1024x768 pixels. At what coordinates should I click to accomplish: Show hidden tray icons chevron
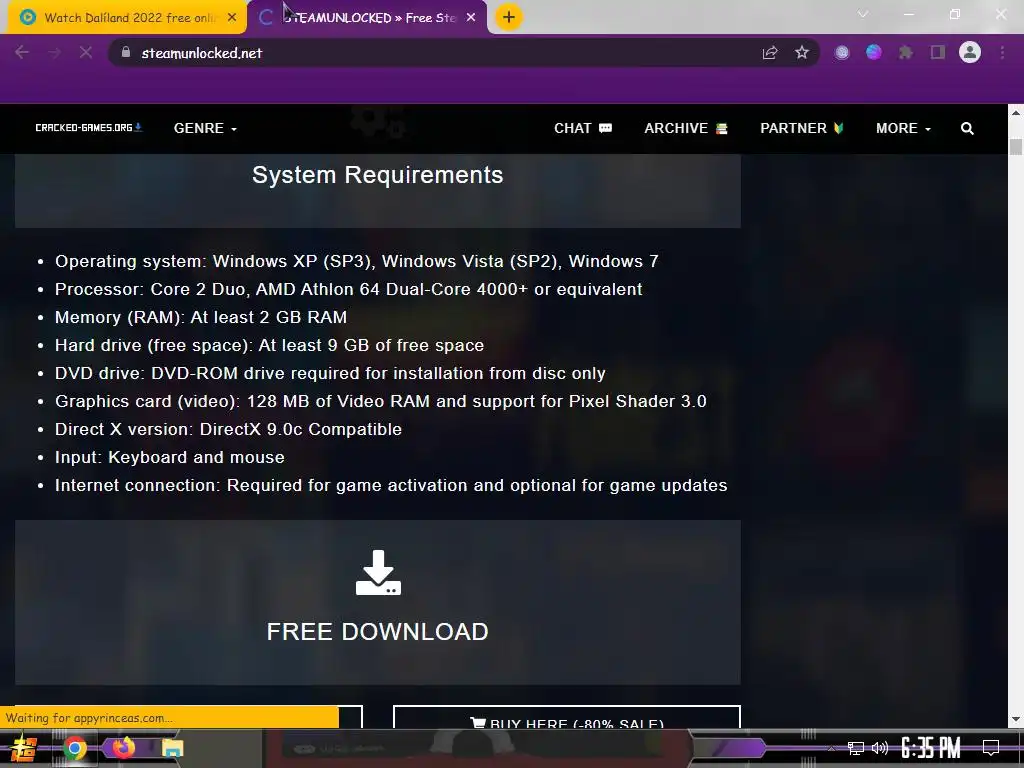(831, 748)
